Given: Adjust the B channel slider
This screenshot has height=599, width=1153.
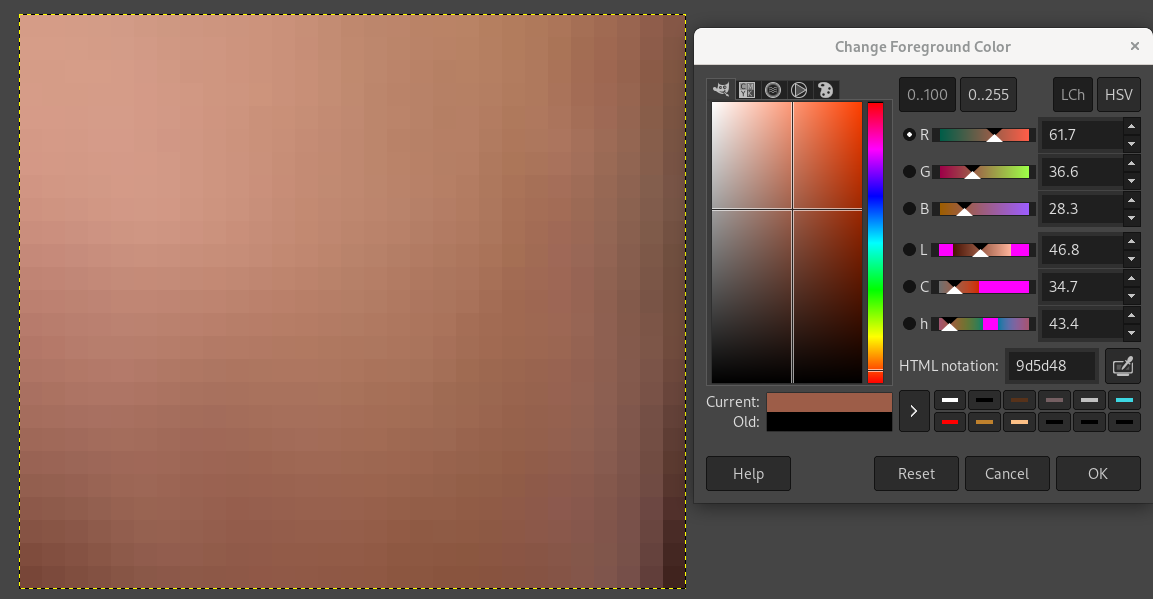Looking at the screenshot, I should [984, 209].
